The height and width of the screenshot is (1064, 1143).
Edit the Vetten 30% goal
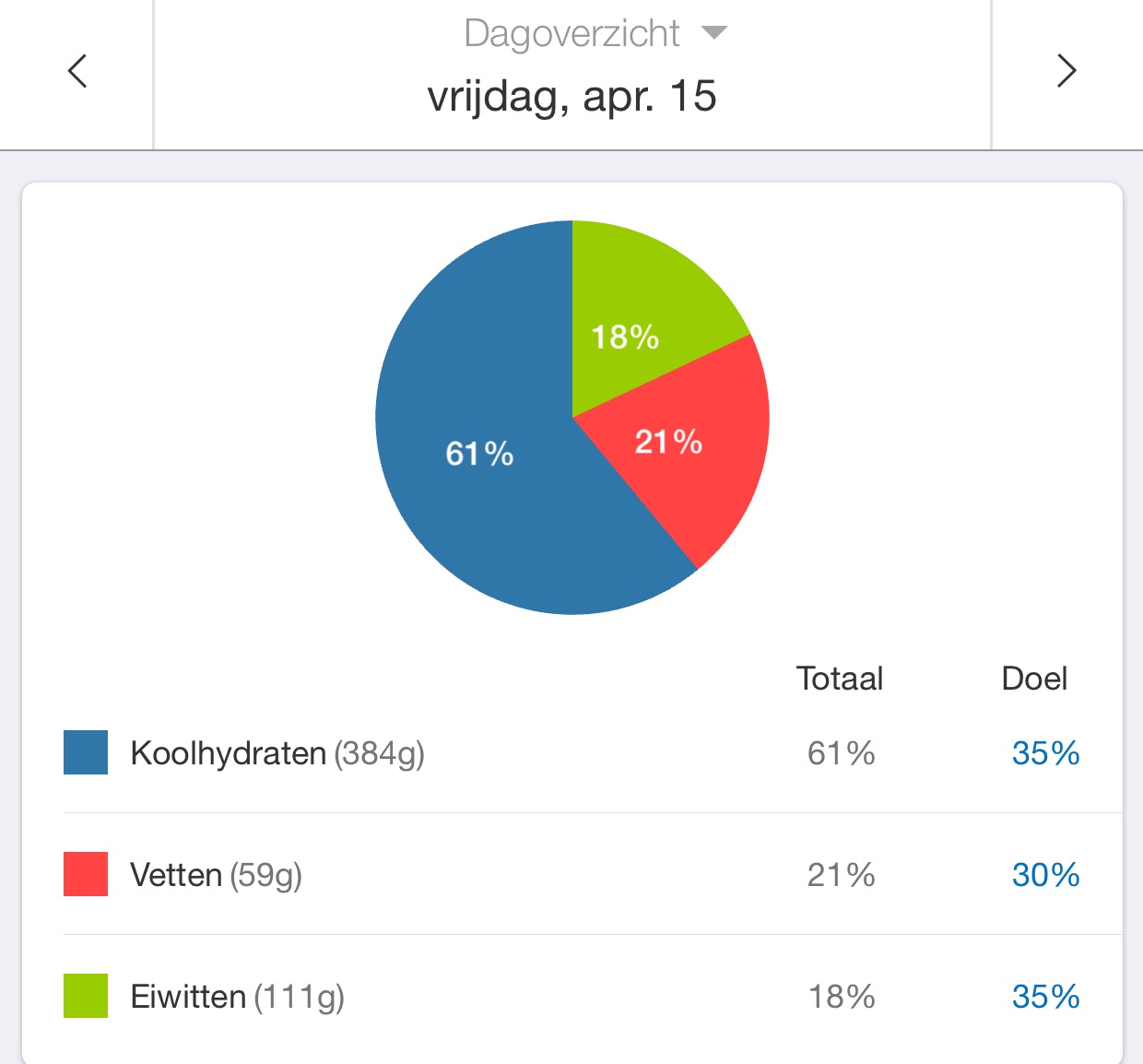[x=1045, y=875]
